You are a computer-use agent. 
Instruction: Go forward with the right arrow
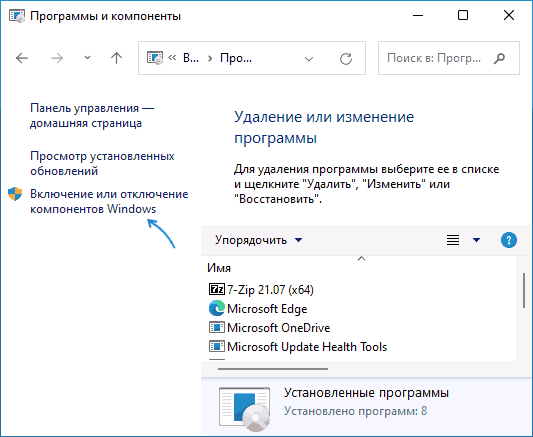(57, 58)
